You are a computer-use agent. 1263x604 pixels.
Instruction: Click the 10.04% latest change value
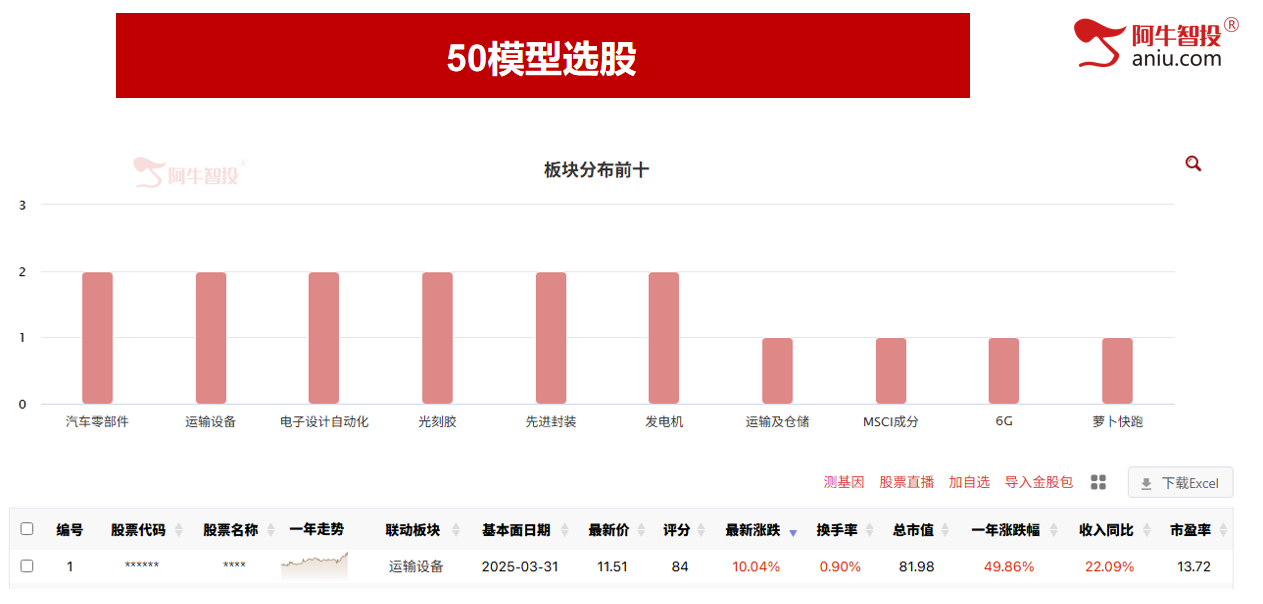coord(756,566)
